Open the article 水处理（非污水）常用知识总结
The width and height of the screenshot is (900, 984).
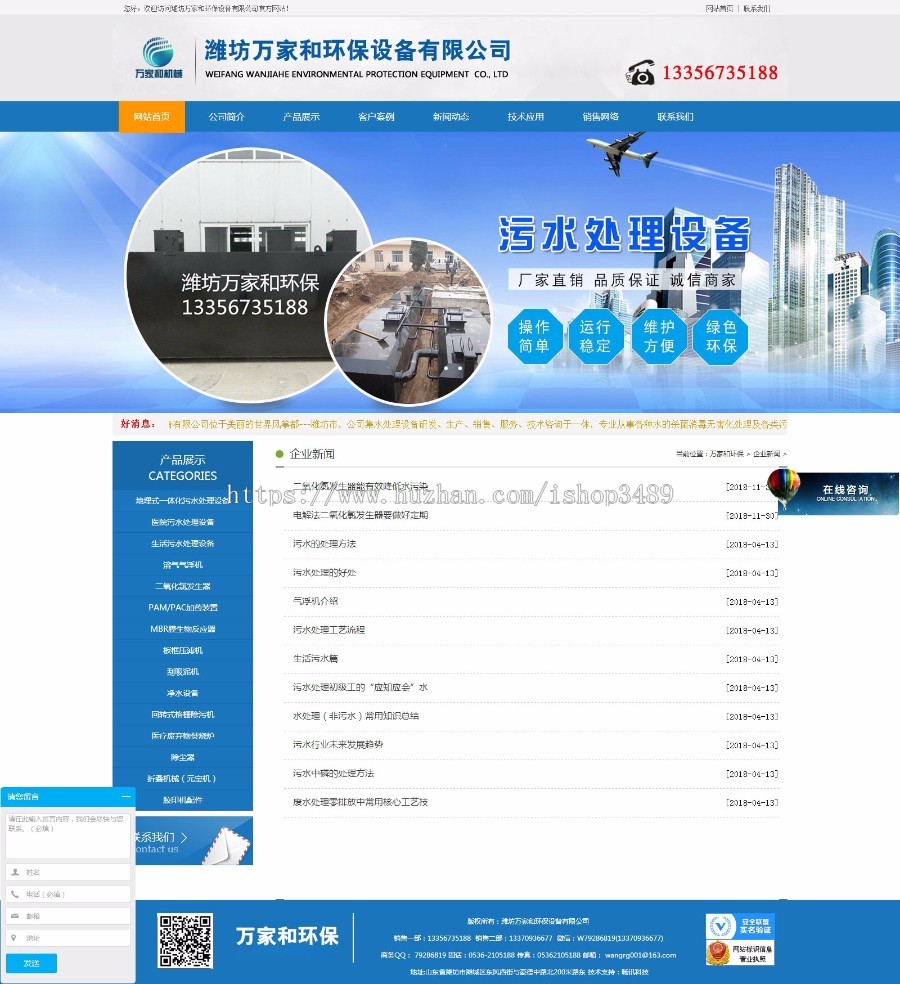(355, 716)
